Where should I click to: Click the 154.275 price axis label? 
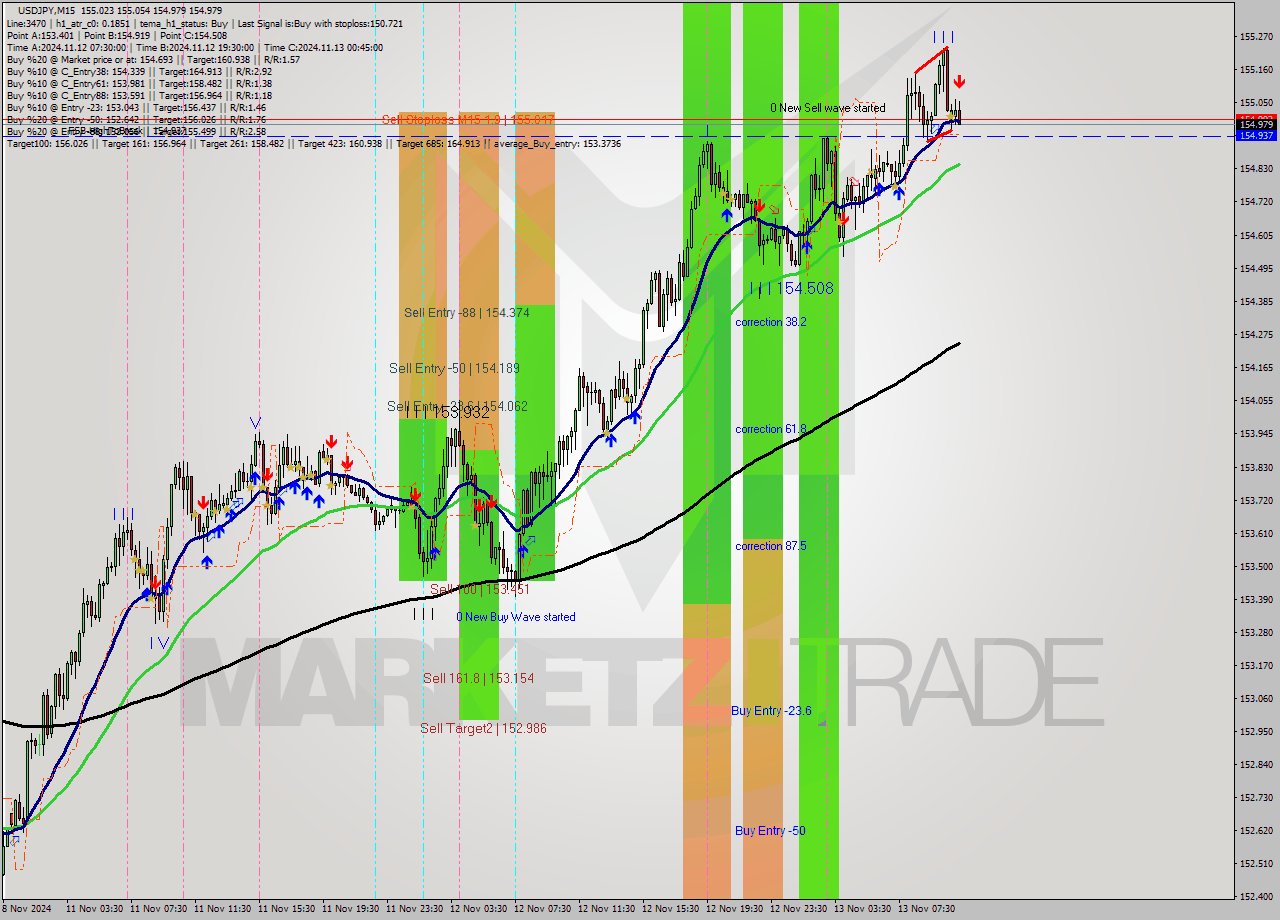pos(1256,334)
